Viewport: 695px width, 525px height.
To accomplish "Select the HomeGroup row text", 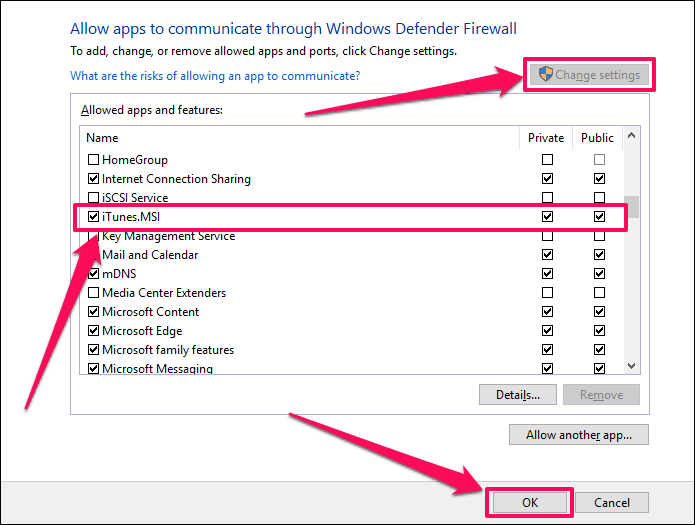I will click(135, 160).
